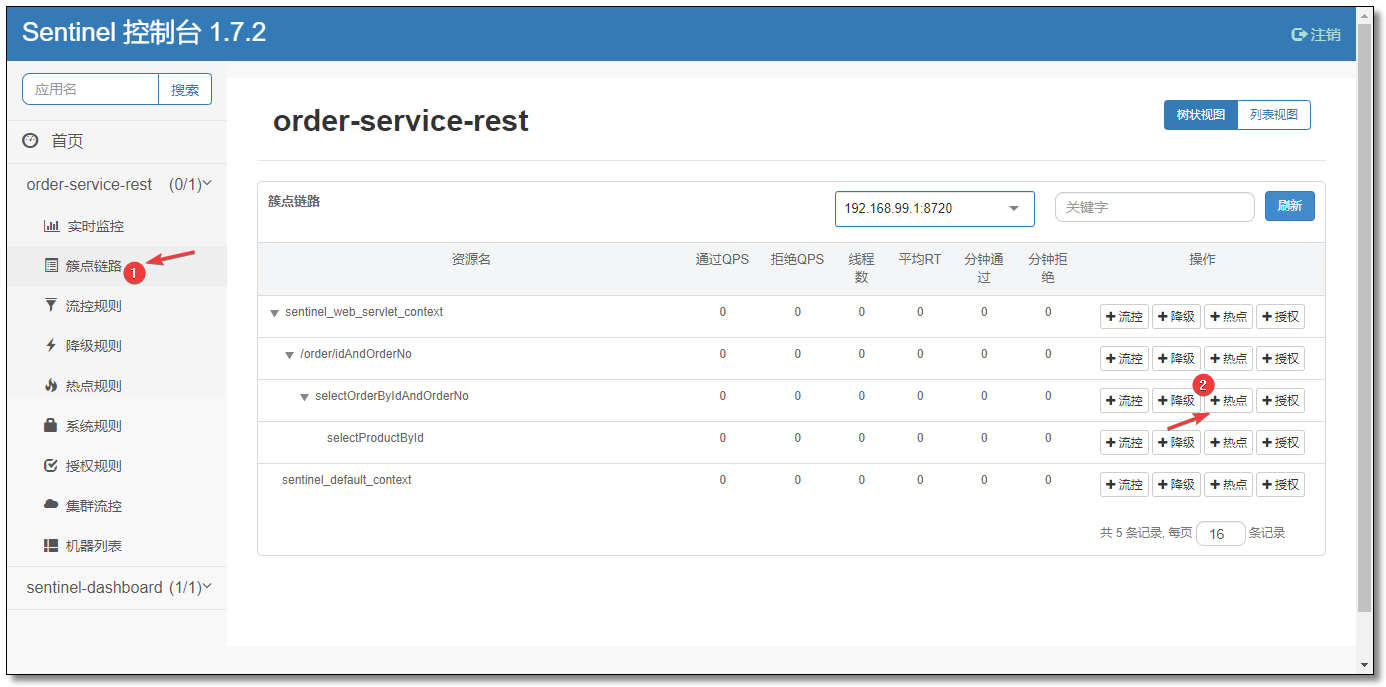Screen dimensions: 1386x687
Task: Add 降级 rule for sentinel_web_servlet_context
Action: pyautogui.click(x=1176, y=317)
